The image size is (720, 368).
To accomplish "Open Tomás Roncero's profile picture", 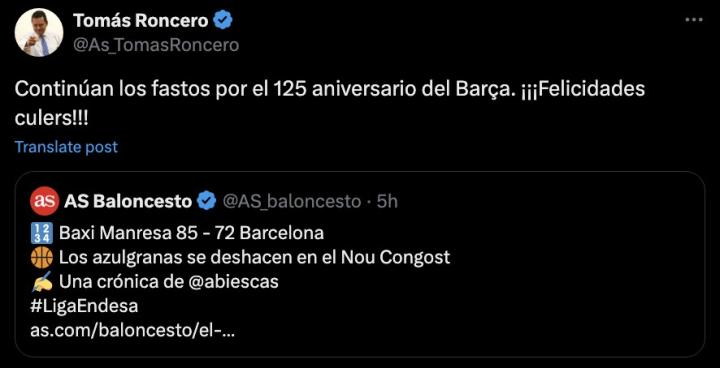I will coord(39,33).
